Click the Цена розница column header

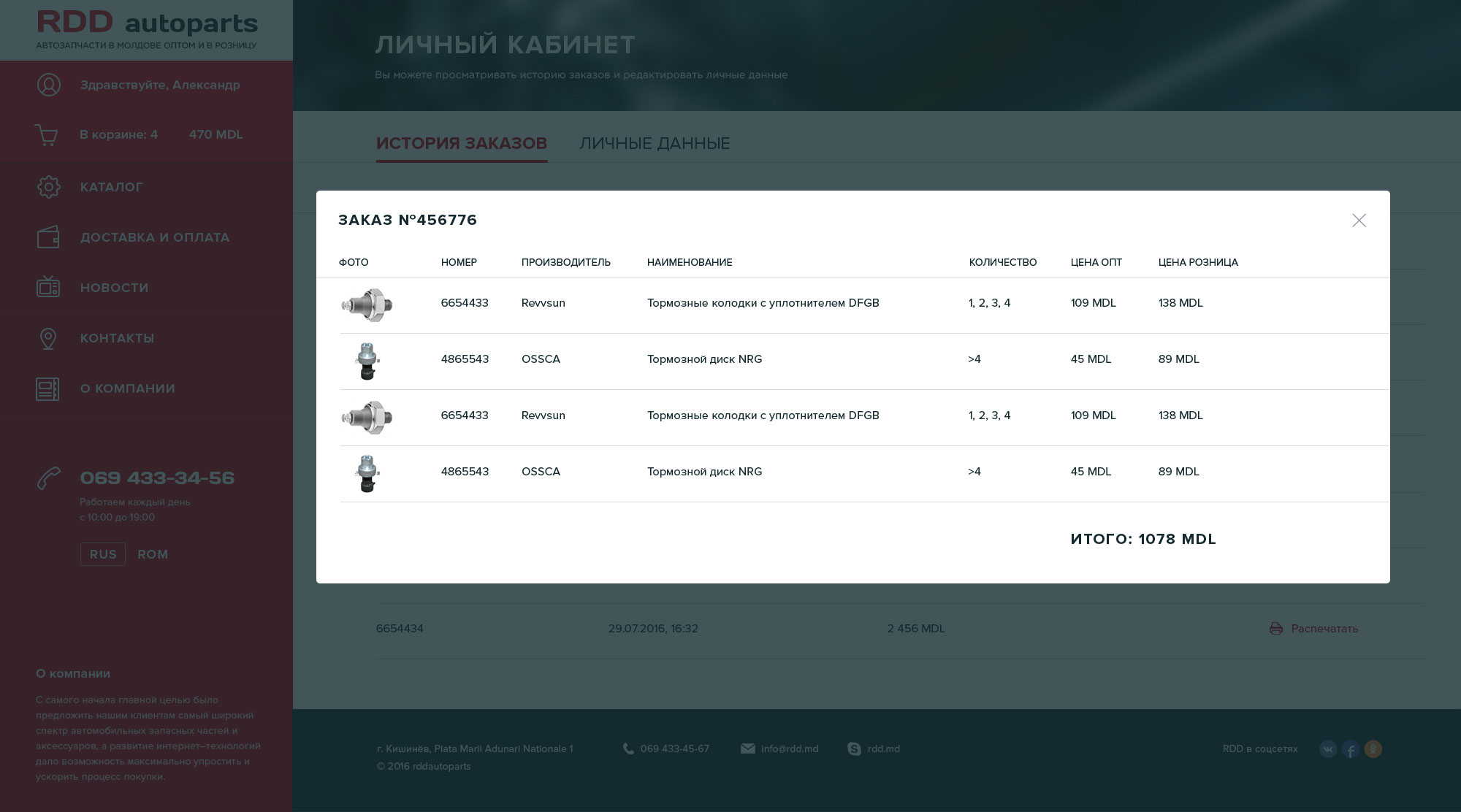[1198, 262]
